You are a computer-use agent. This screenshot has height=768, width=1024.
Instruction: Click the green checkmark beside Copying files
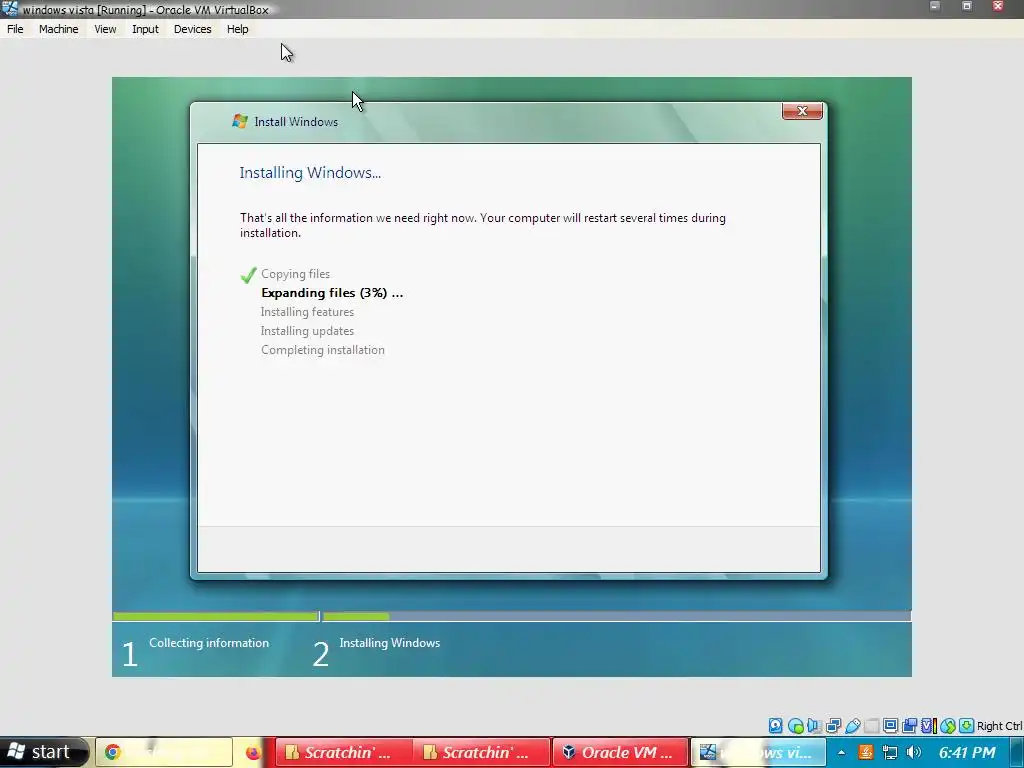point(248,275)
